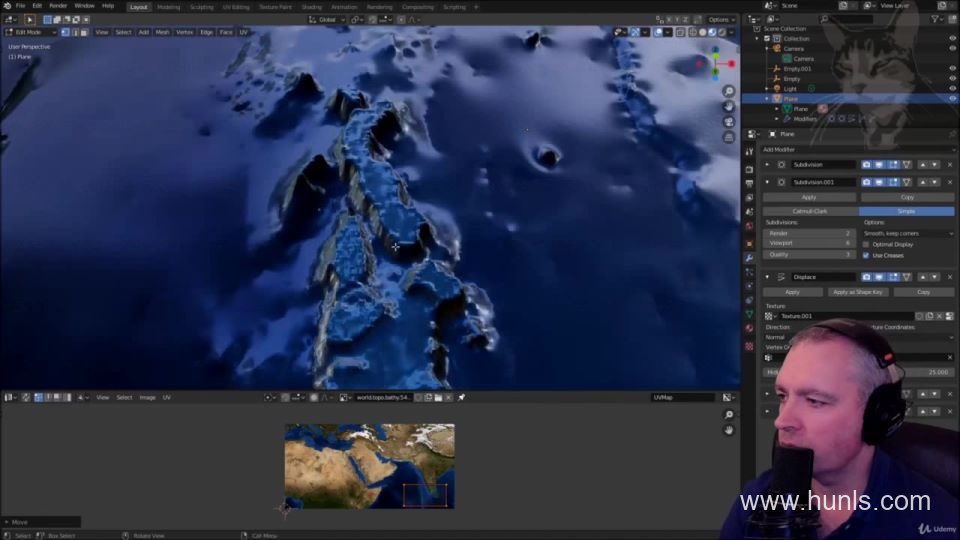
Task: Toggle X-ray view
Action: click(680, 32)
